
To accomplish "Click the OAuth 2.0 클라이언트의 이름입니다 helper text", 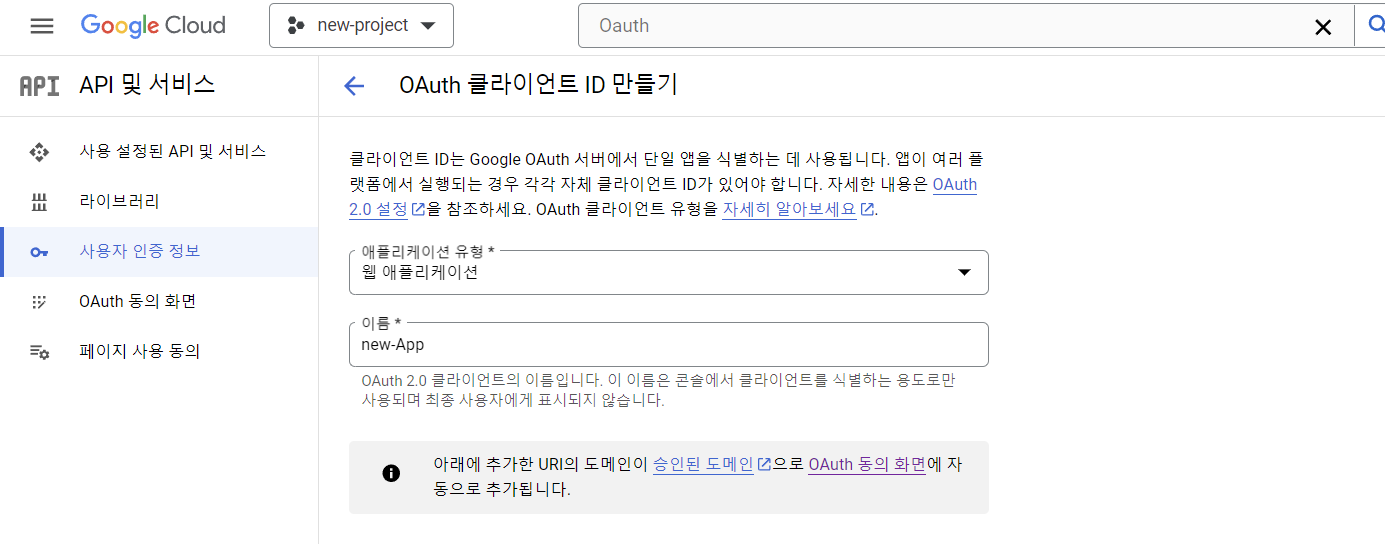I will (658, 390).
